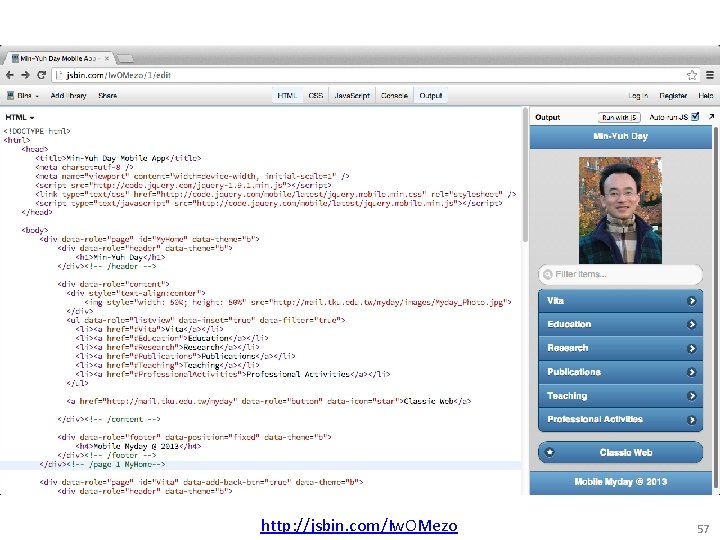Close the Min-Yuh Day Mobile App tab

pyautogui.click(x=107, y=58)
